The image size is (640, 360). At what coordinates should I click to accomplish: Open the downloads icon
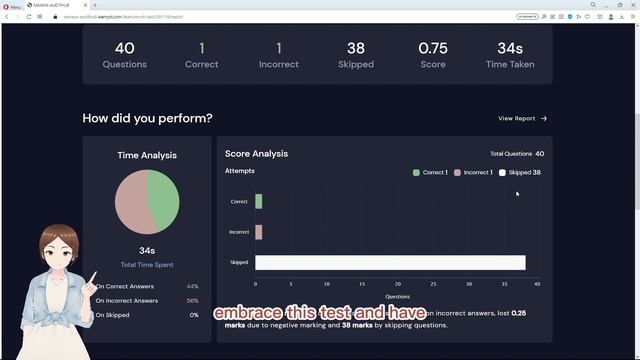pyautogui.click(x=622, y=17)
